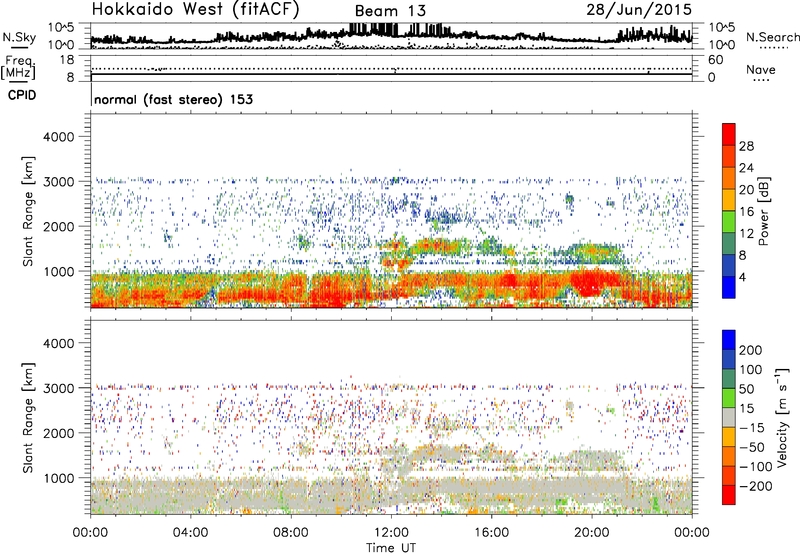Click 'normal (fast stereo) 153' text

point(173,99)
